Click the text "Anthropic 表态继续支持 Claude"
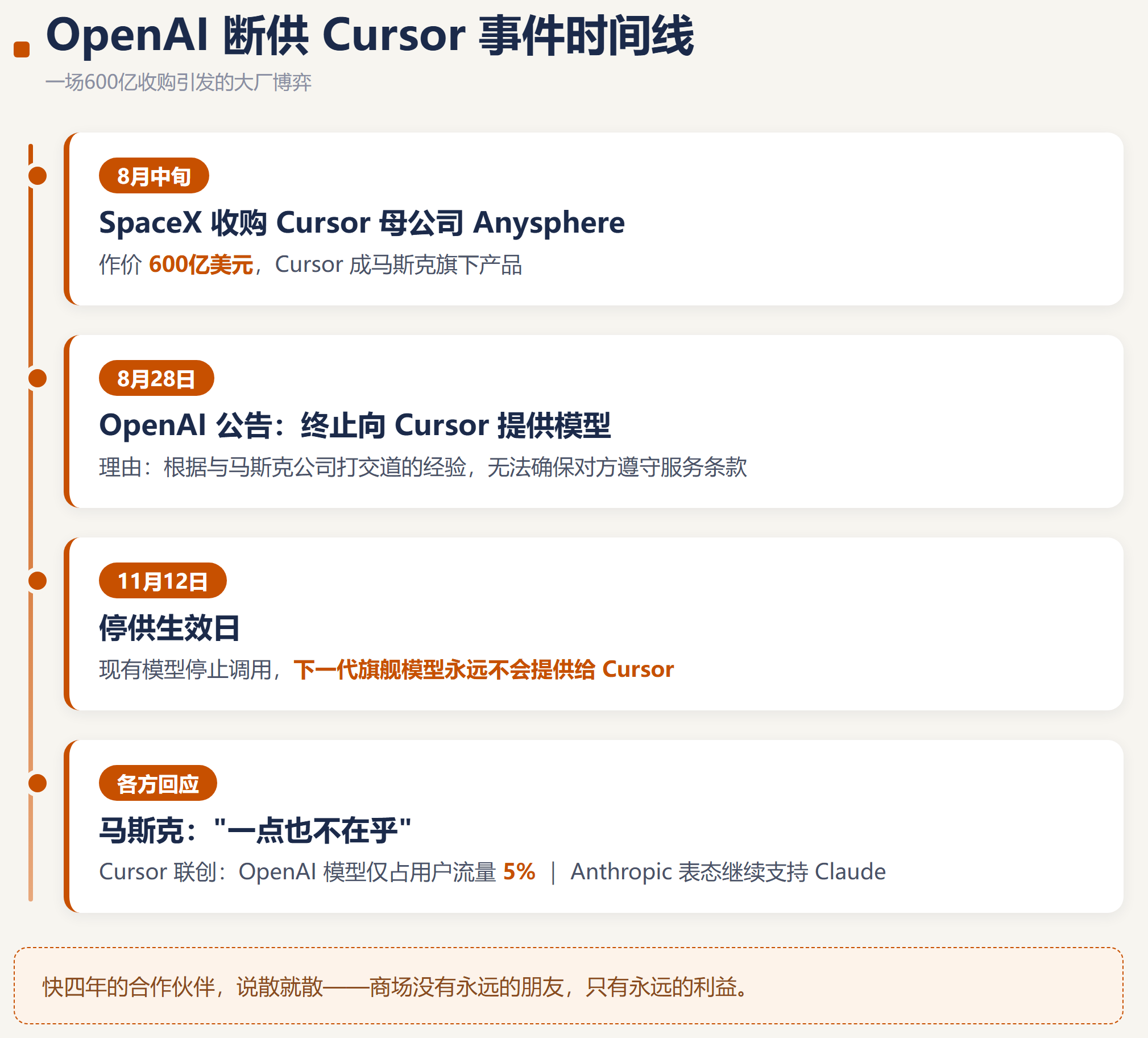 point(728,872)
